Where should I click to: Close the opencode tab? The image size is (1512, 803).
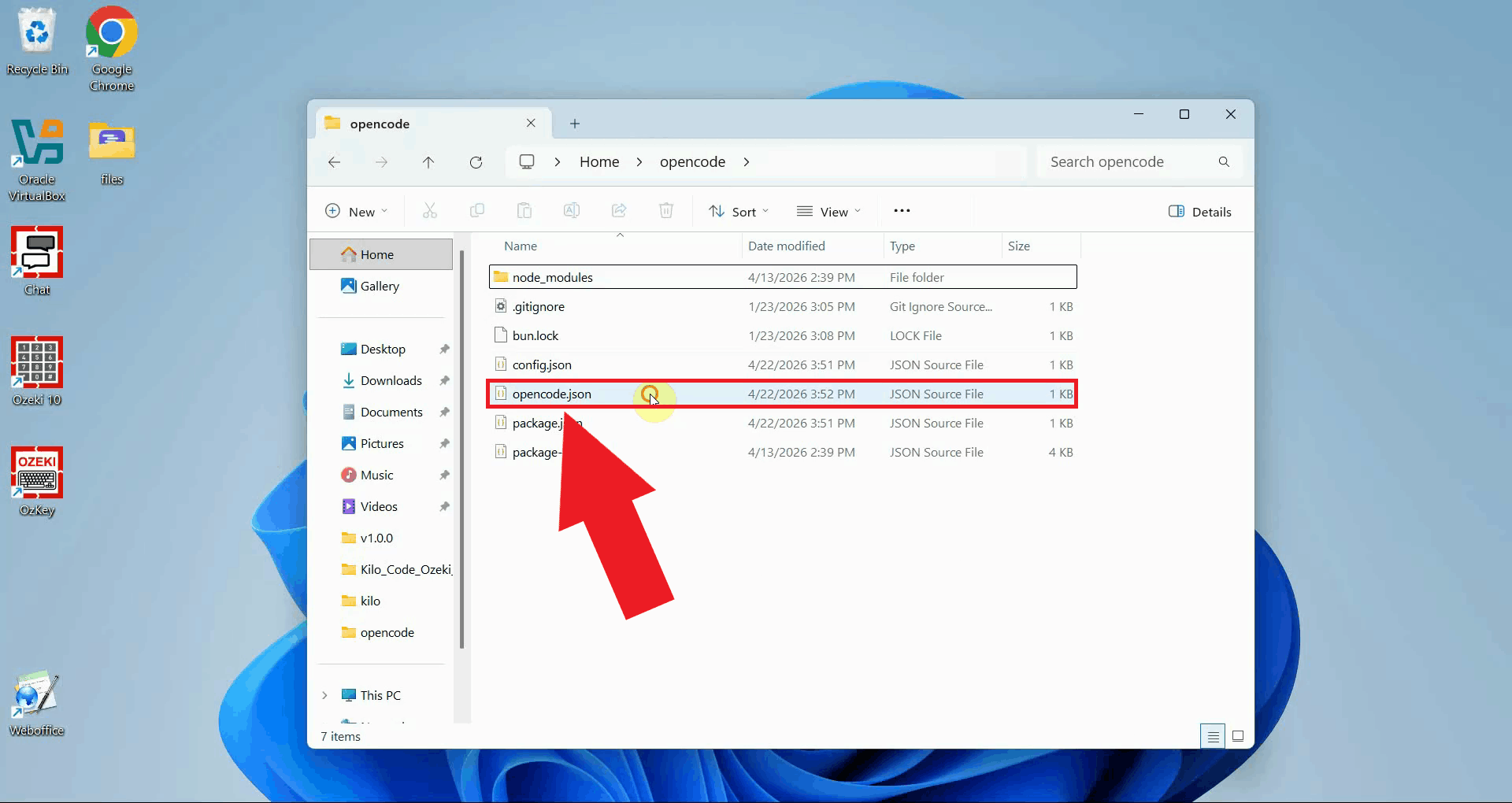point(531,124)
